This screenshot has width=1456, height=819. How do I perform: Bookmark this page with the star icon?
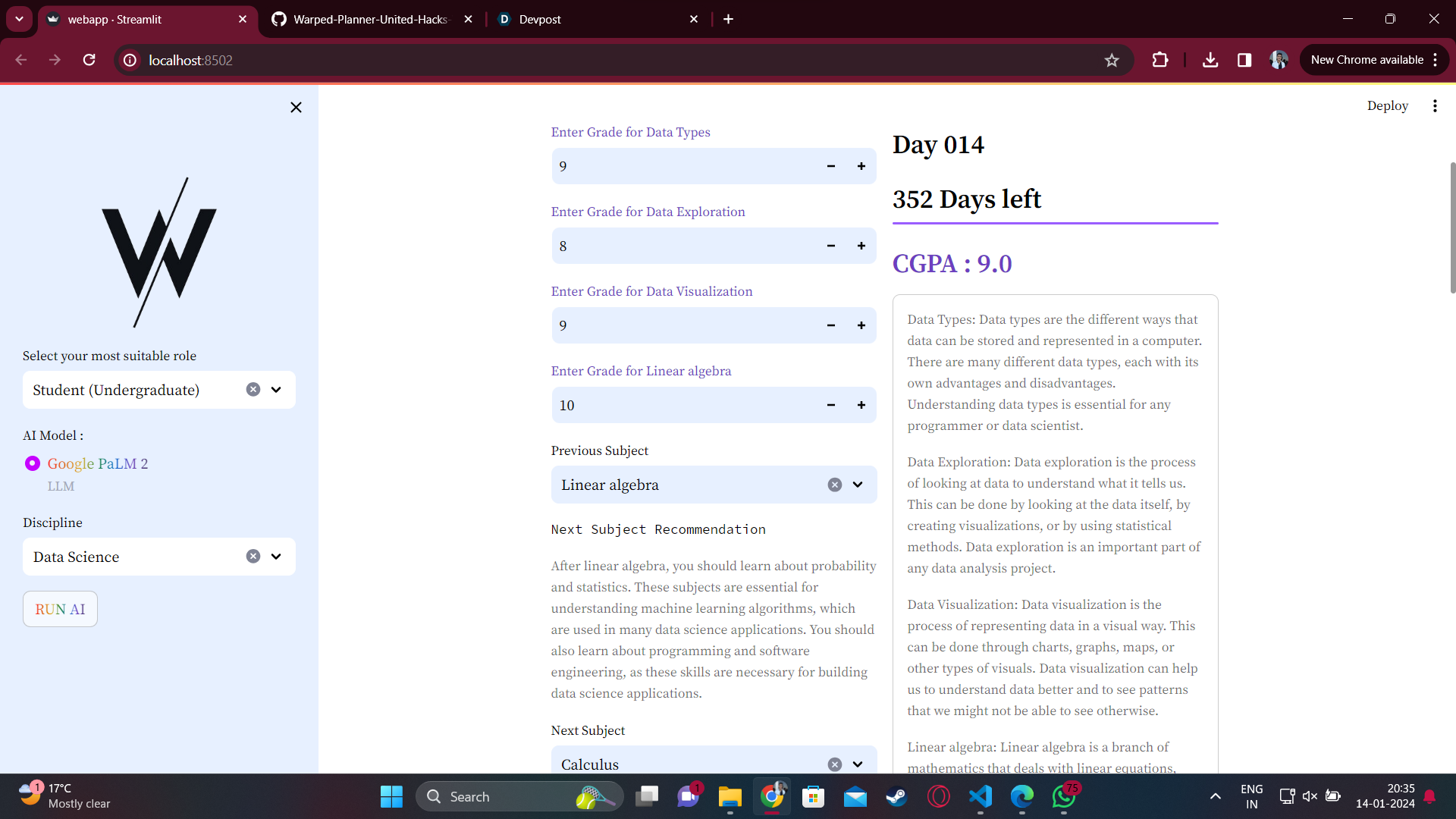click(1112, 60)
